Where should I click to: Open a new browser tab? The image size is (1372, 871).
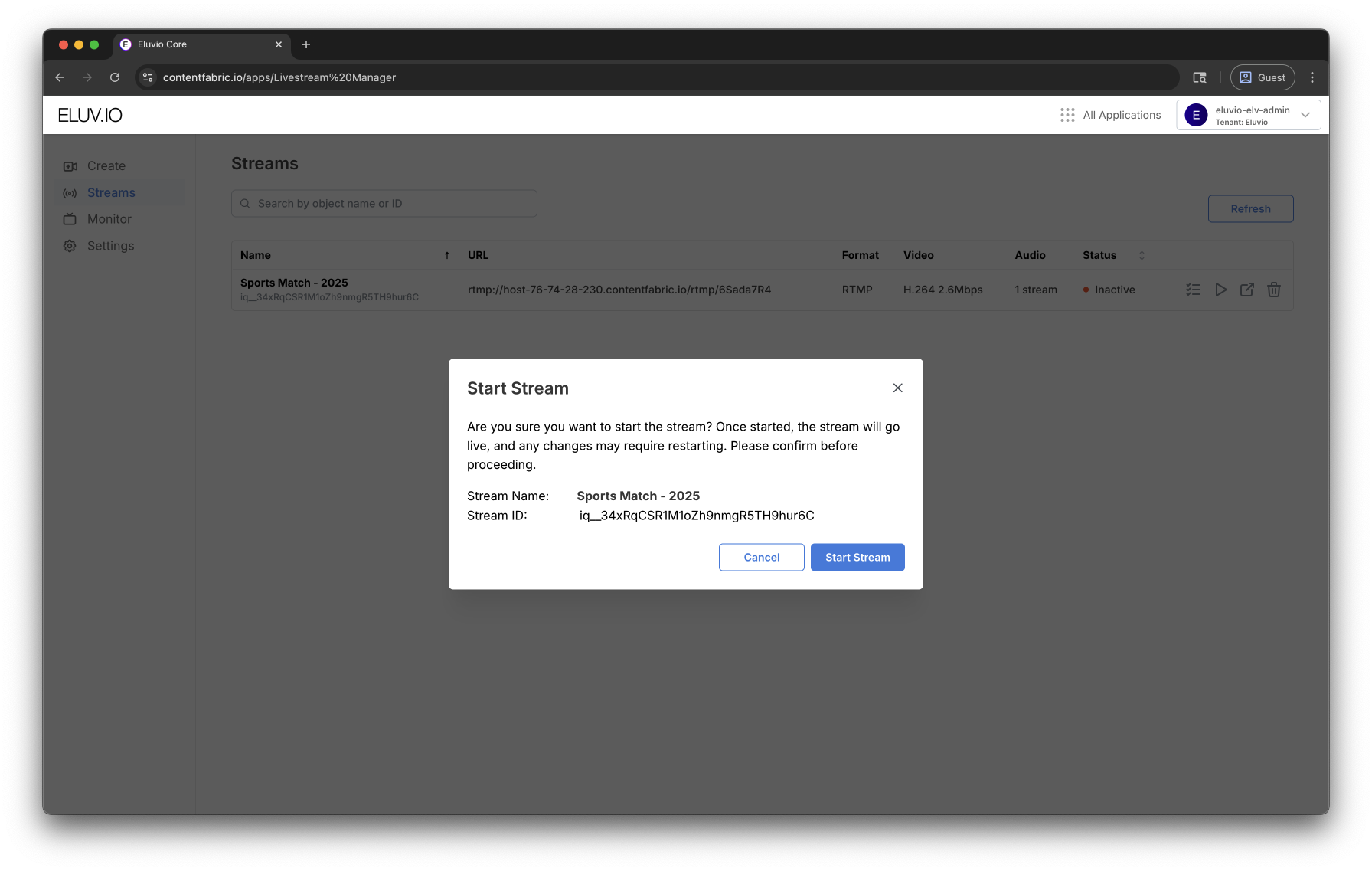[306, 44]
